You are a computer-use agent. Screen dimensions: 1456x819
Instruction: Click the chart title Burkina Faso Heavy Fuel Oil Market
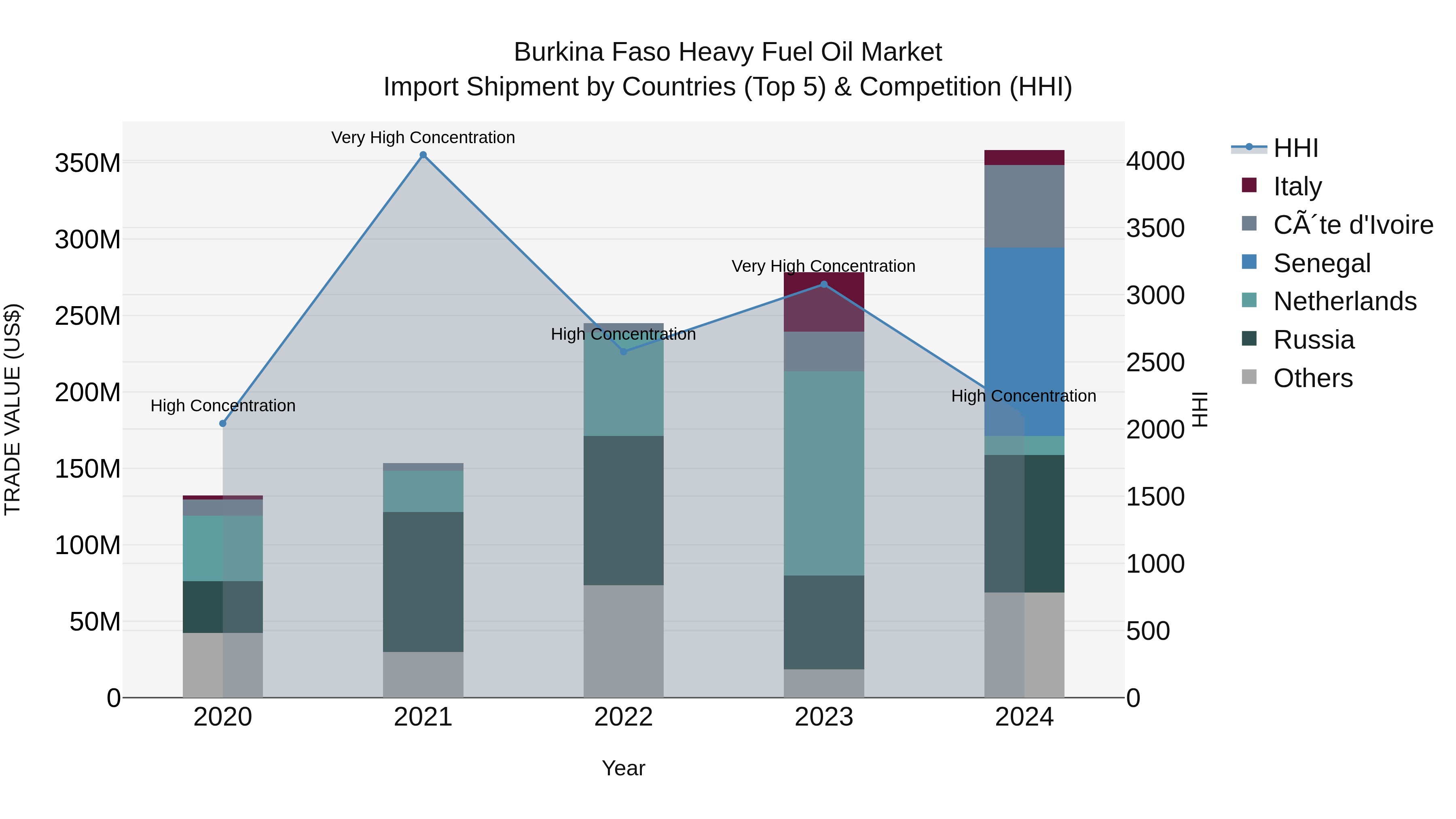(728, 52)
